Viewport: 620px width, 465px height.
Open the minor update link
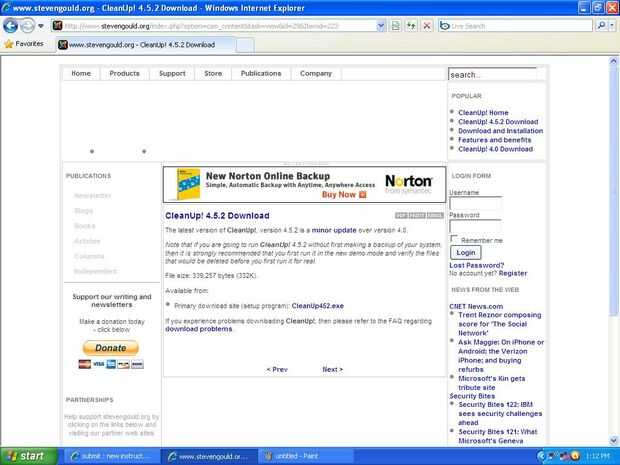pos(334,230)
